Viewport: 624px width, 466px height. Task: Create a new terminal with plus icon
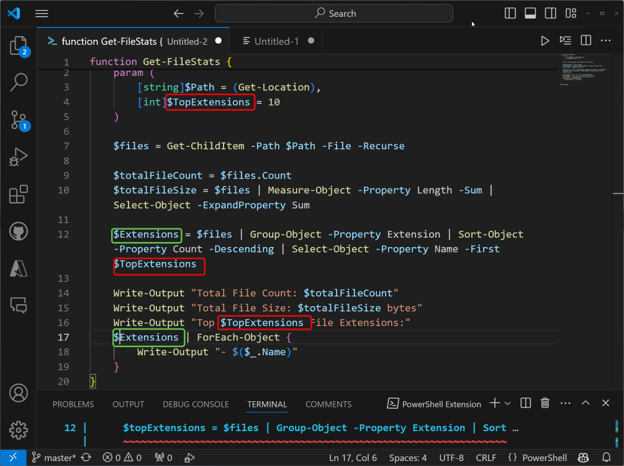pyautogui.click(x=495, y=403)
